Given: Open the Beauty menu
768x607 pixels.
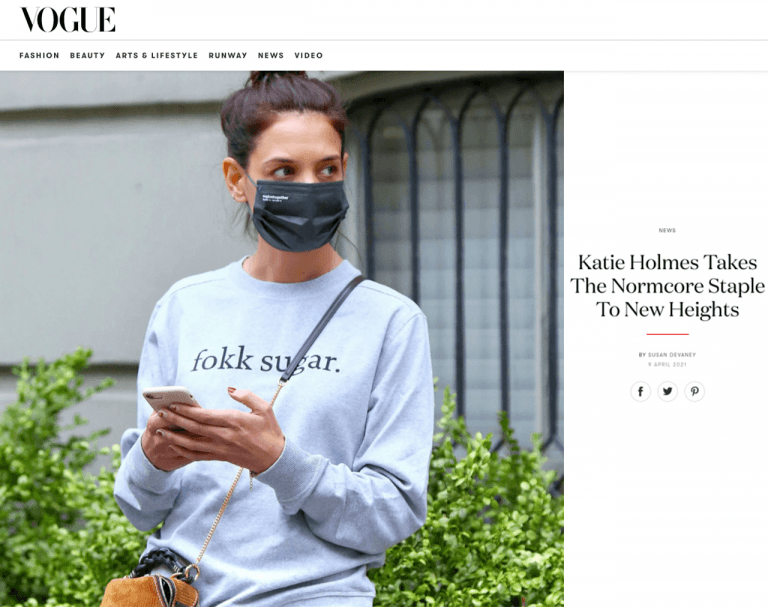Looking at the screenshot, I should (87, 55).
